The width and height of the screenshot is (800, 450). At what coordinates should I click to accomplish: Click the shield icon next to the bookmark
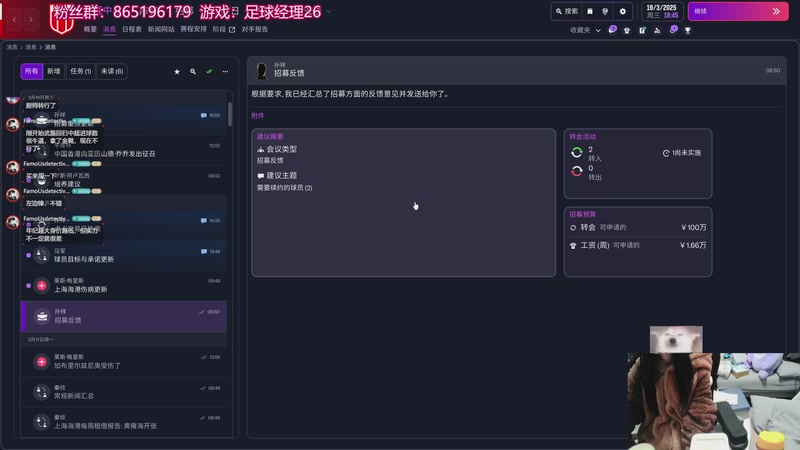coord(605,11)
